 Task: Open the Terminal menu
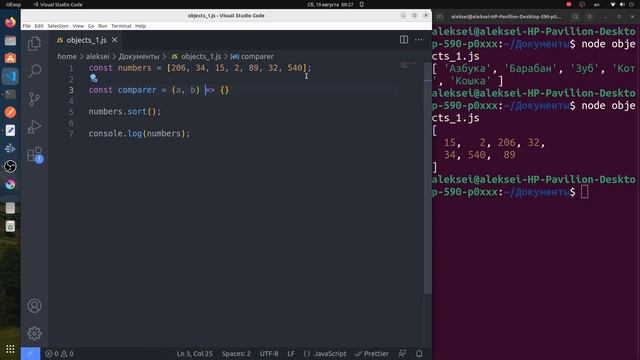[x=121, y=26]
